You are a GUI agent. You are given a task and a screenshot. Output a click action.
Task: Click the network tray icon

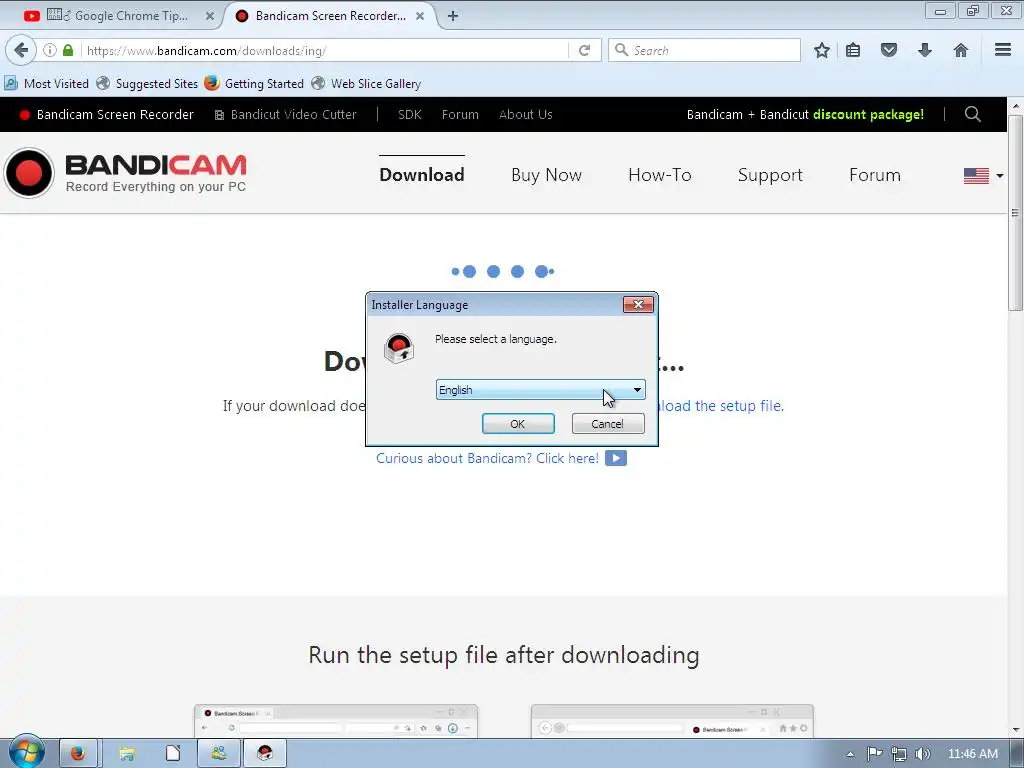point(899,754)
